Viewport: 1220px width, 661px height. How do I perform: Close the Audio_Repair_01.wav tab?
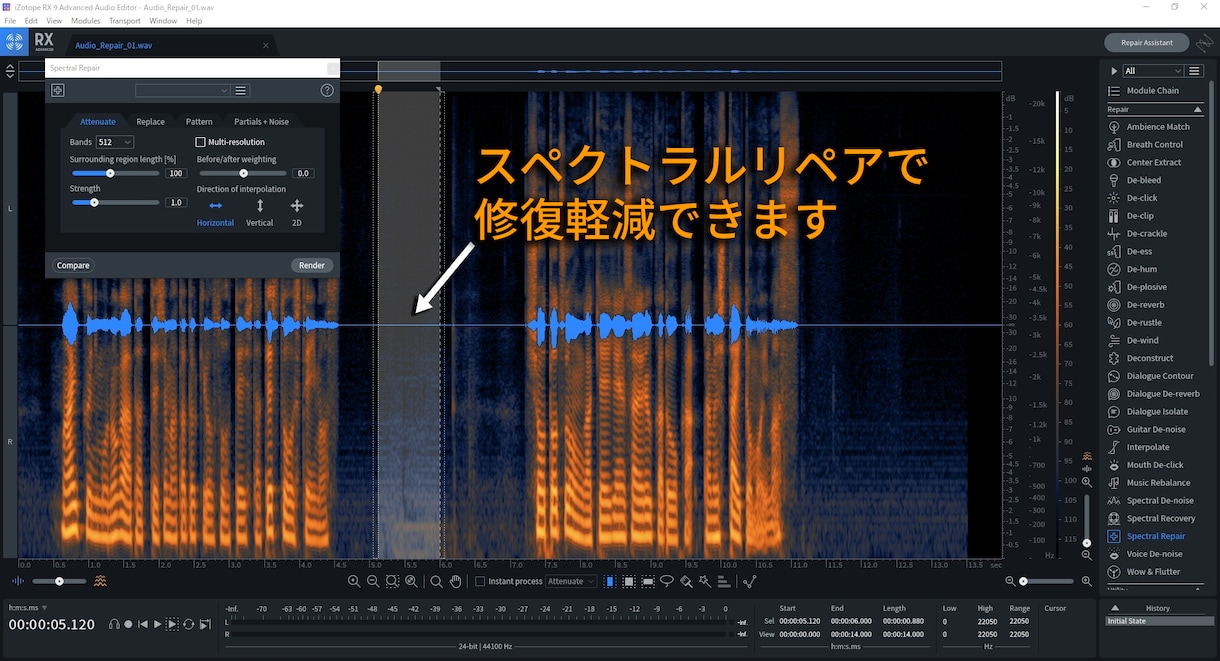(x=265, y=45)
